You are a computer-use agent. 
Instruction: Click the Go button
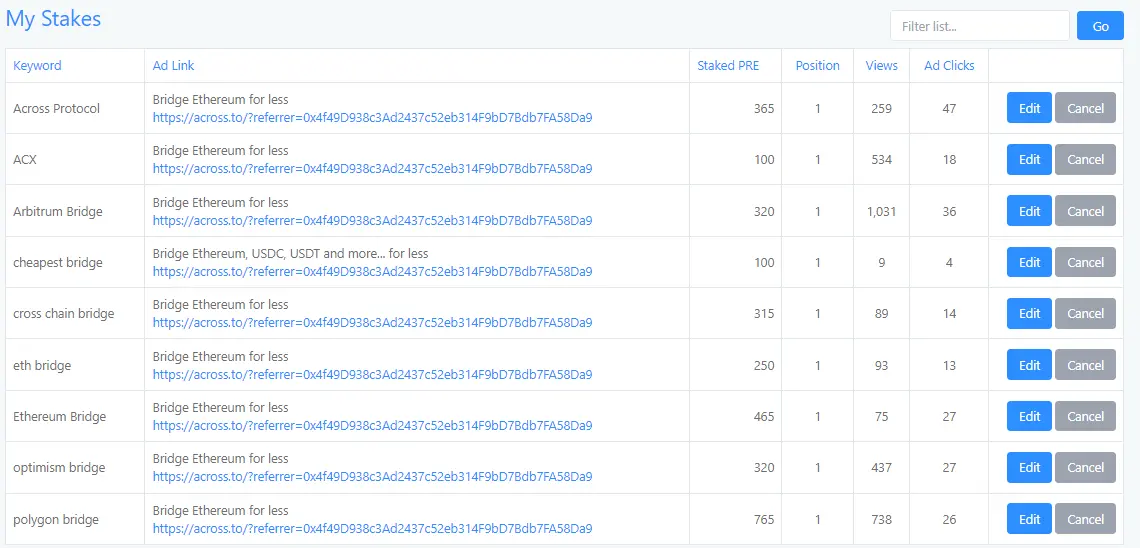[x=1100, y=26]
